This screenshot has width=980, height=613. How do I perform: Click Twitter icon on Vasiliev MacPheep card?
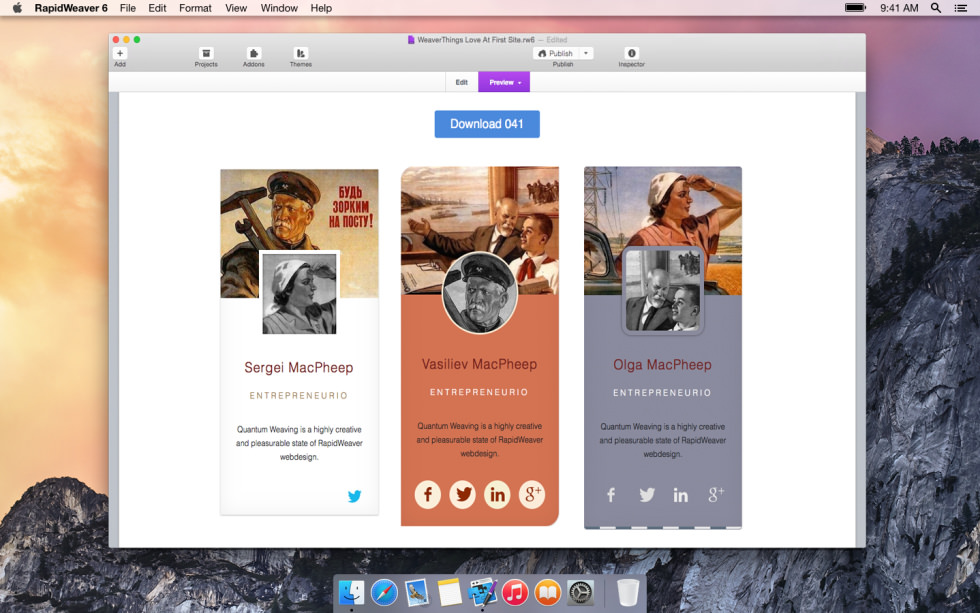coord(462,494)
